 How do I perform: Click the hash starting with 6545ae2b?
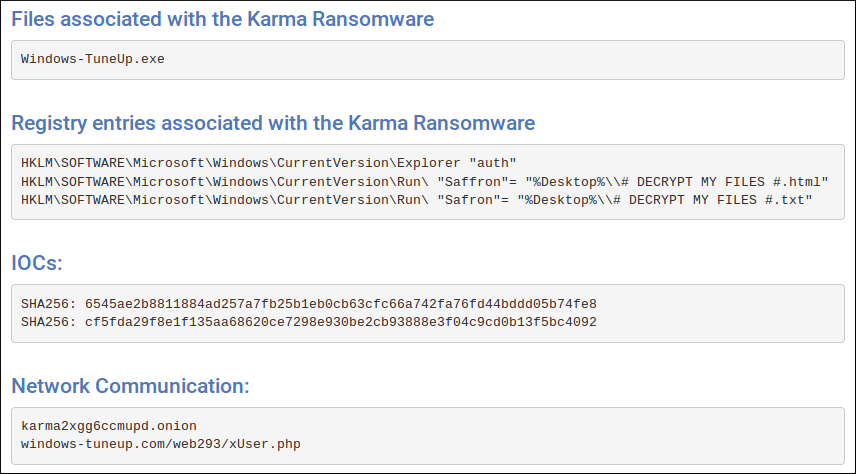click(x=340, y=303)
